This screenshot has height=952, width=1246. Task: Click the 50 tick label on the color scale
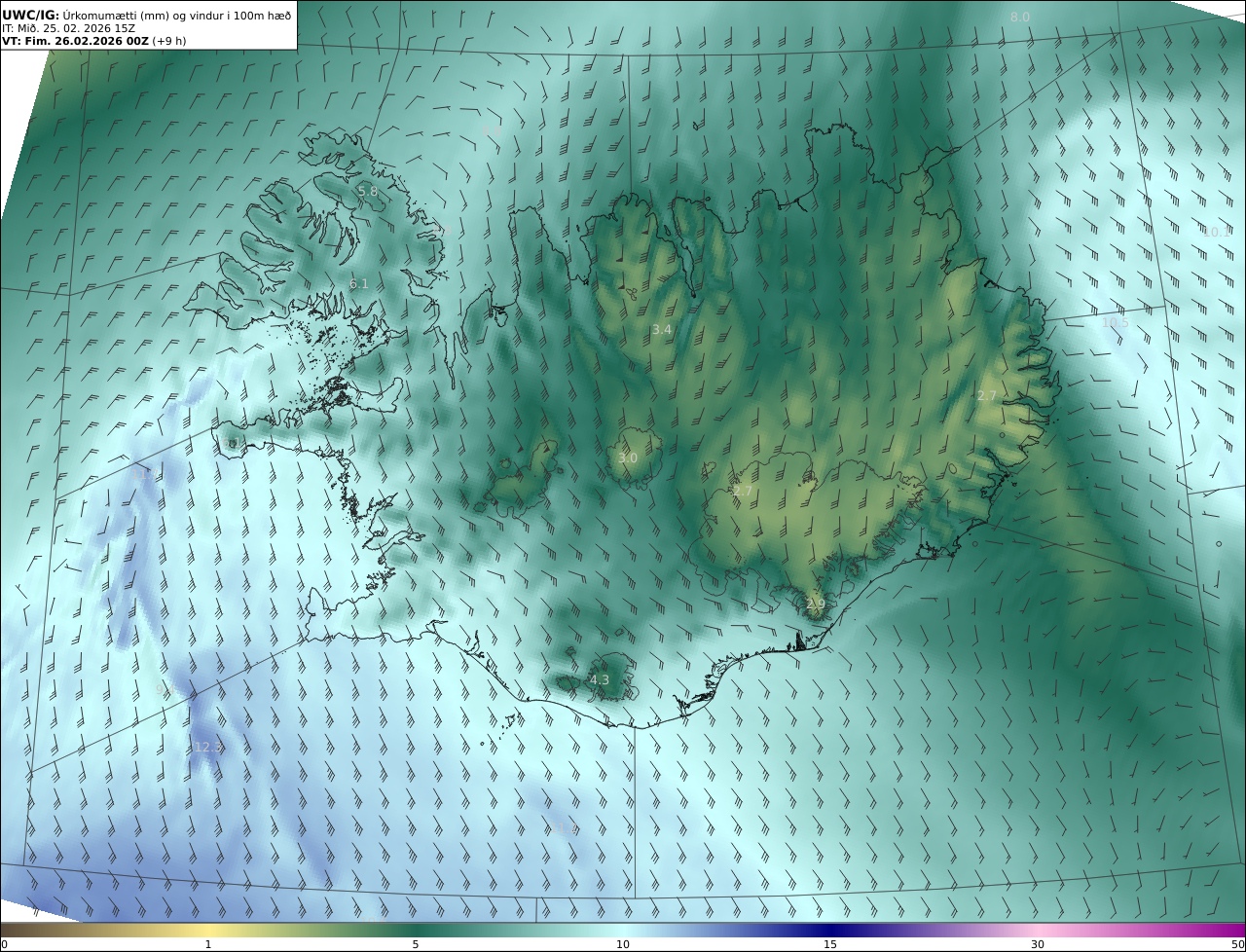click(1238, 944)
